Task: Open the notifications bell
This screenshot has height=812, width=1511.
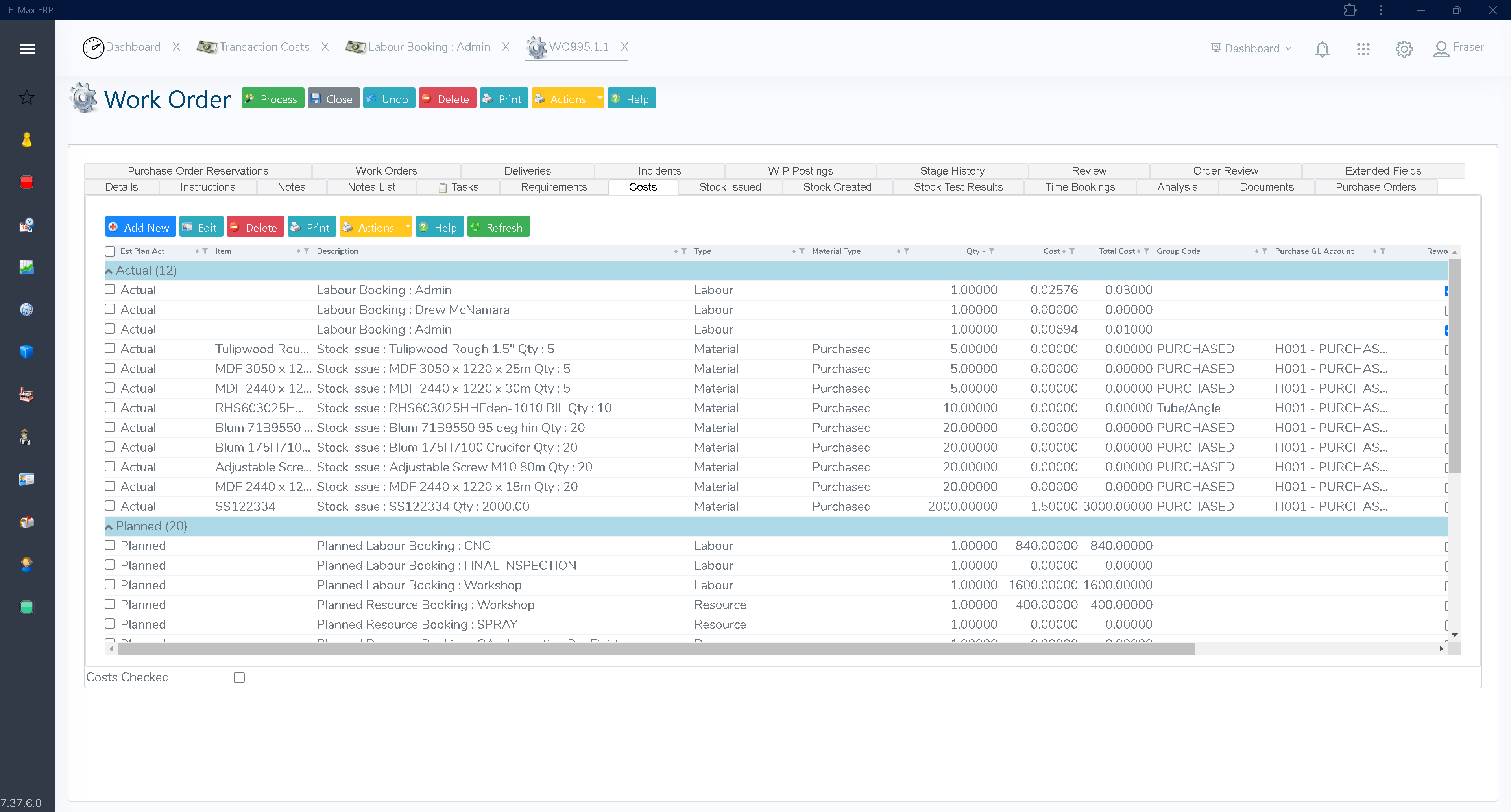Action: [1322, 49]
